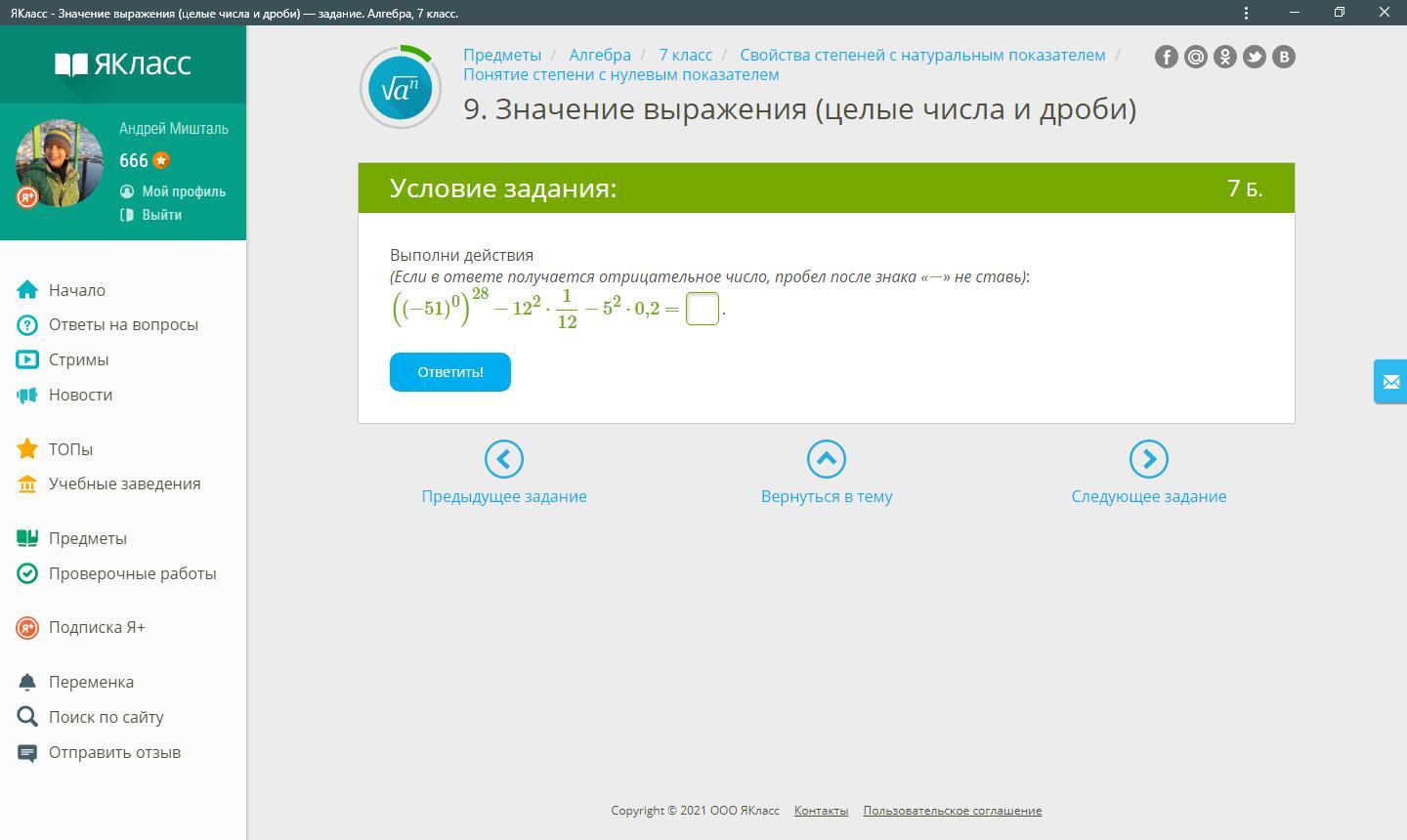Open the three-dot window menu
Viewport: 1407px width, 840px height.
1246,13
